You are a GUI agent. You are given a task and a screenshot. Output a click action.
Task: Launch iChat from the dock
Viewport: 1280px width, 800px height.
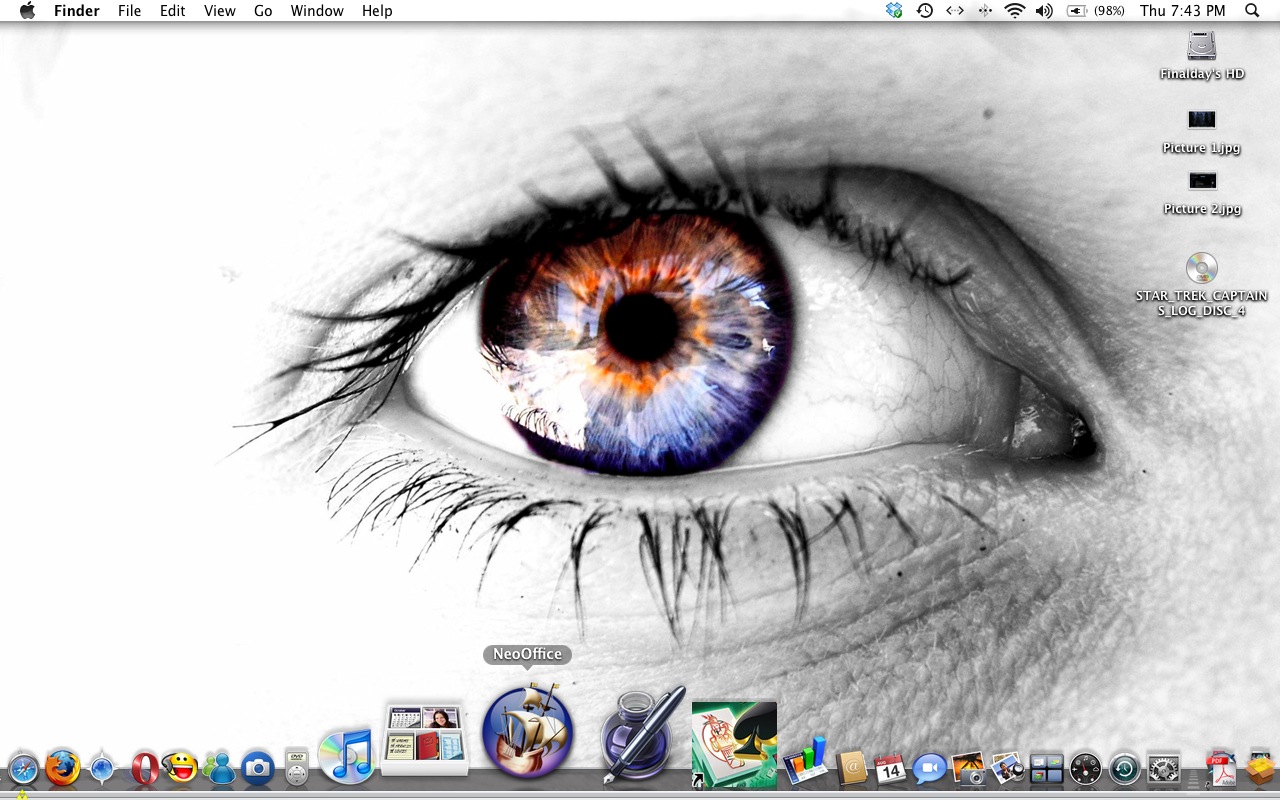(929, 768)
